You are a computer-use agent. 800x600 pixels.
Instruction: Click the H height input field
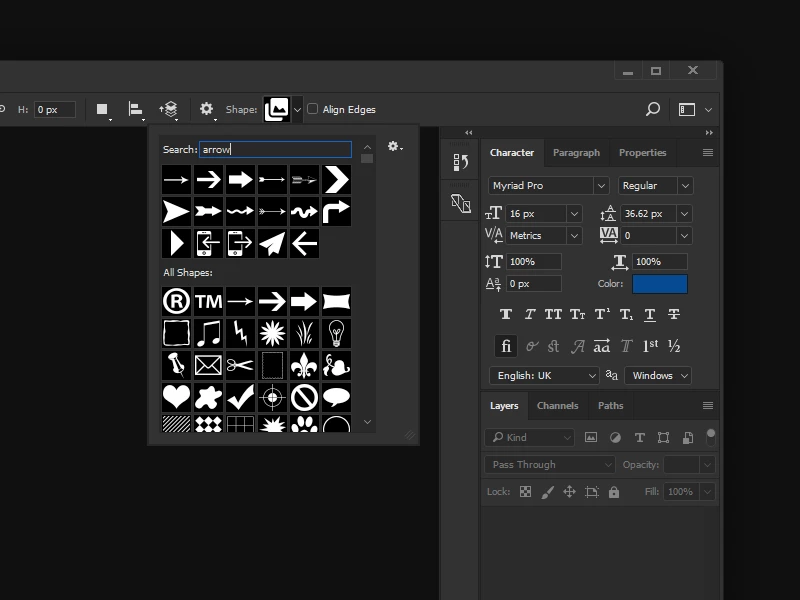coord(55,110)
